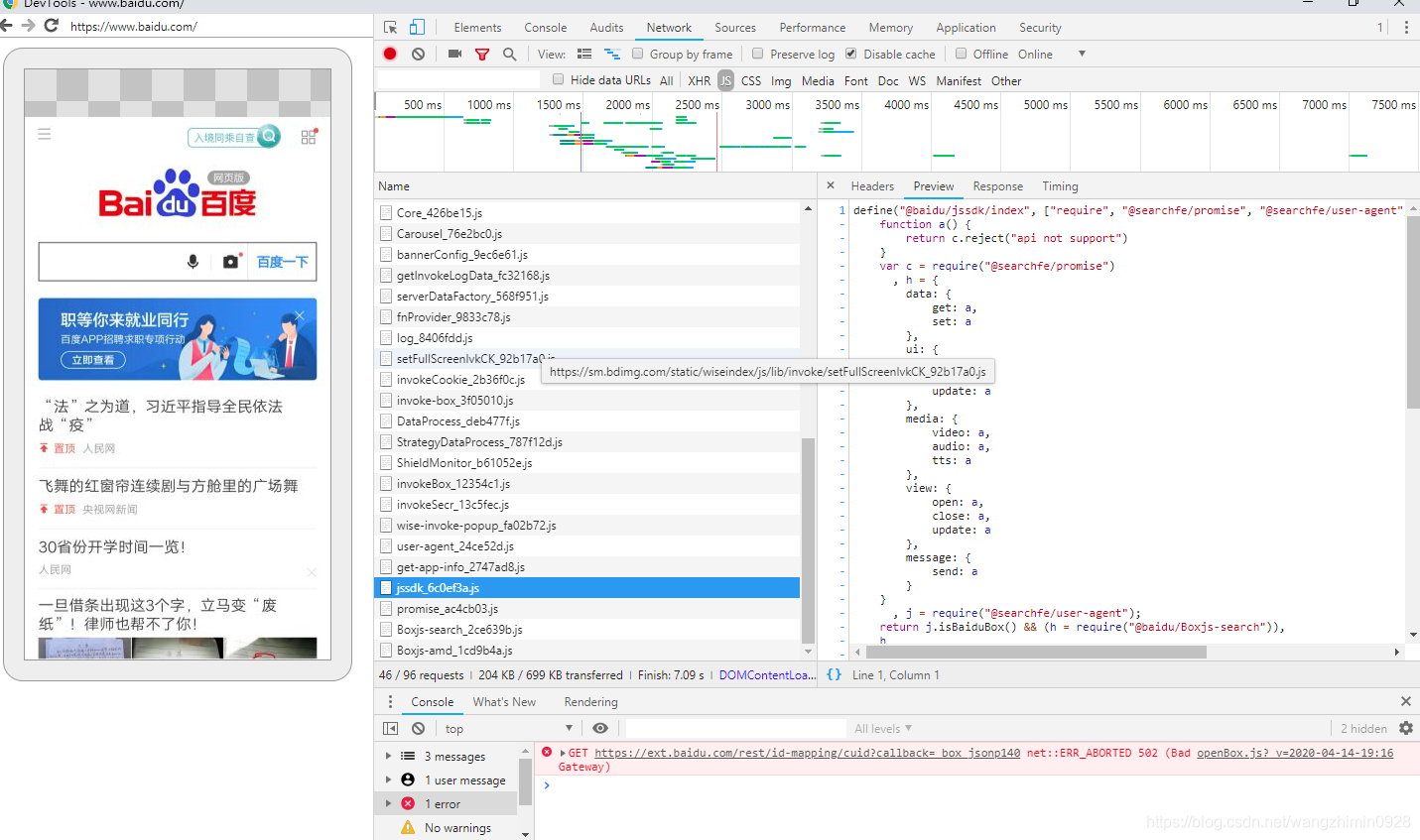The width and height of the screenshot is (1420, 840).
Task: Expand 3 messages group
Action: click(388, 756)
